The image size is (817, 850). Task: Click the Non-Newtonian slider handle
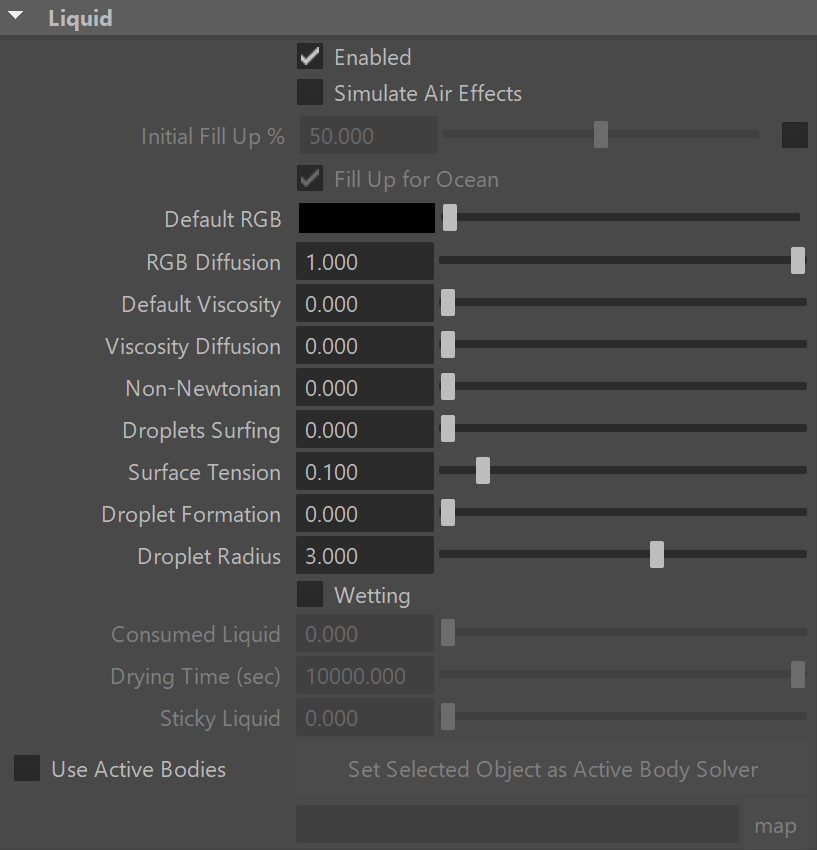(448, 387)
